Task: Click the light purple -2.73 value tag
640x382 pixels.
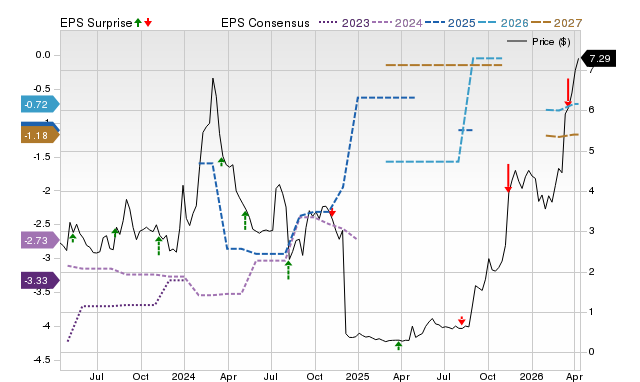Action: (x=40, y=240)
